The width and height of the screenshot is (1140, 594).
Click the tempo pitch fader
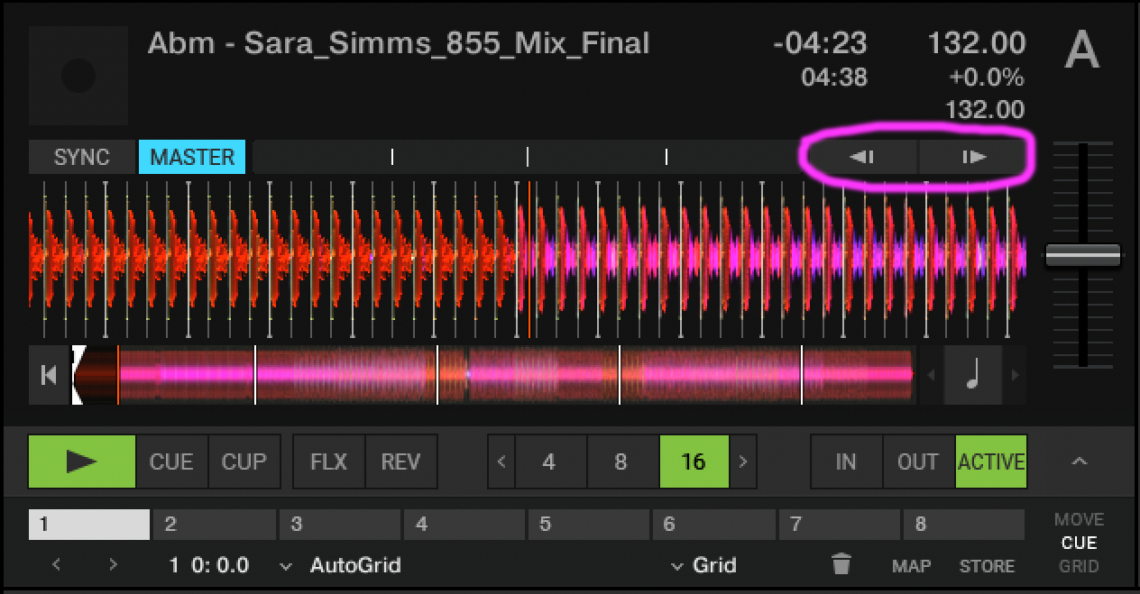click(x=1083, y=255)
